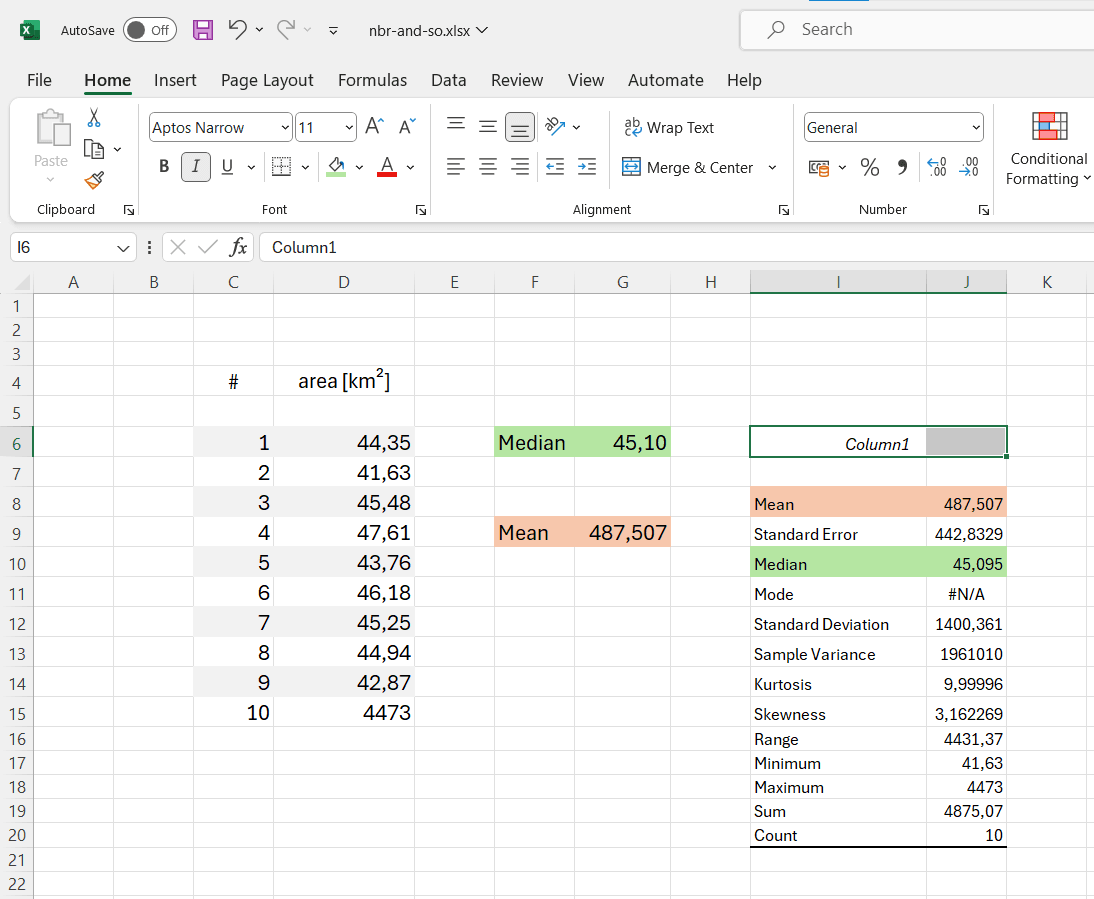Click the Format Painter brush icon
The height and width of the screenshot is (899, 1094).
point(94,180)
